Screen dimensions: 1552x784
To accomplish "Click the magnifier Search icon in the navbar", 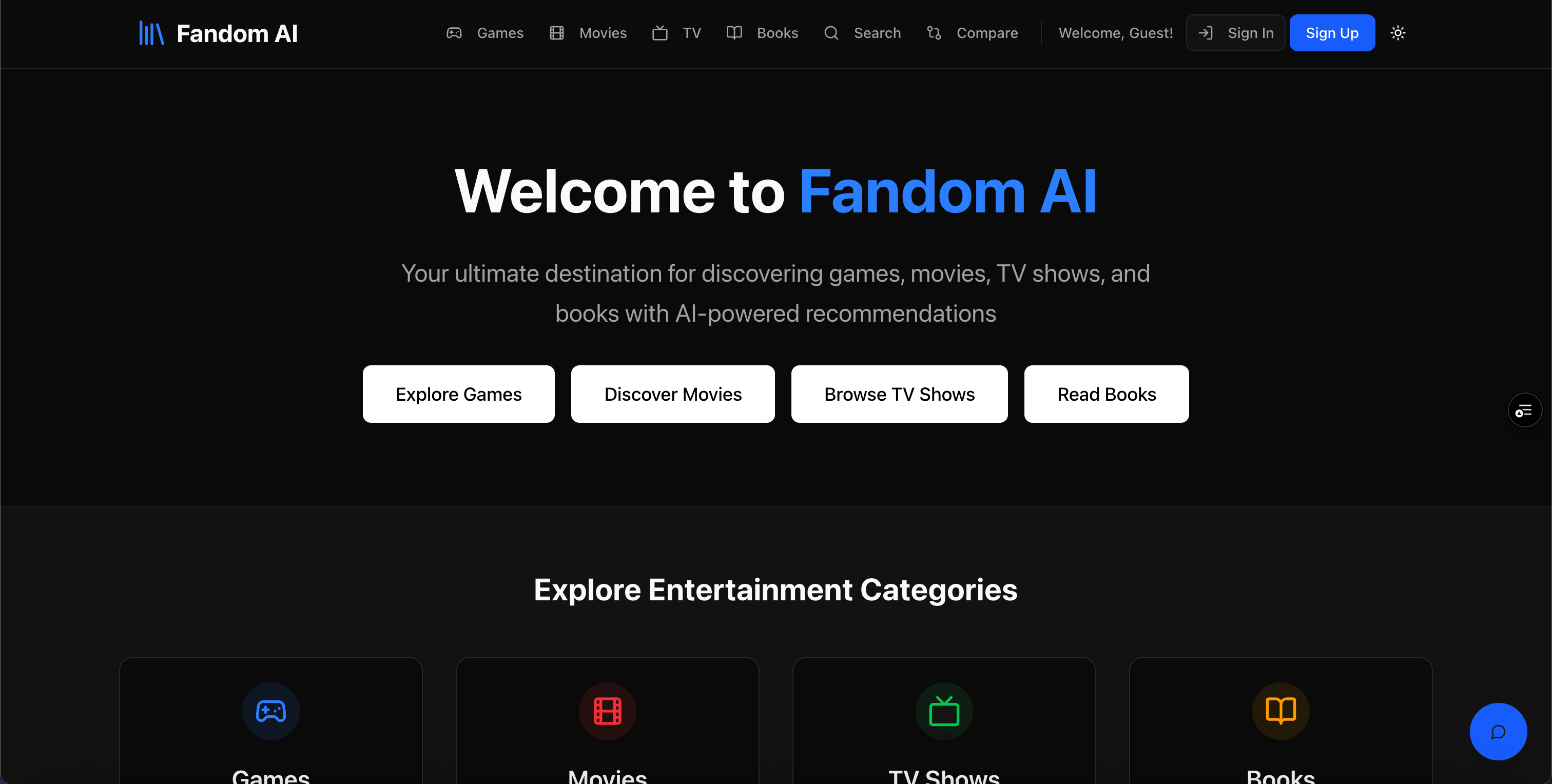I will coord(831,33).
